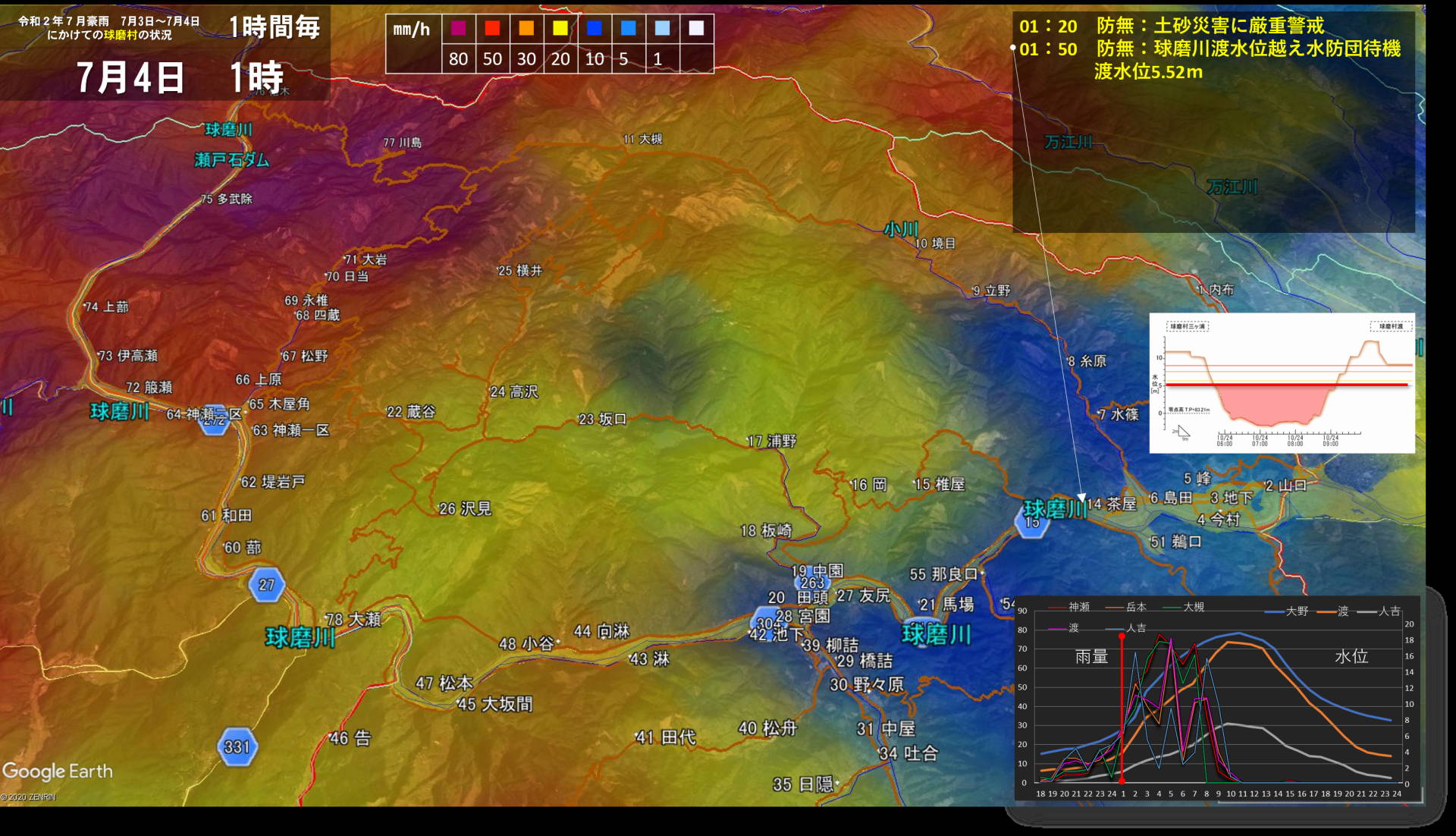
Task: Click the 30 野々原 place label
Action: pos(867,685)
